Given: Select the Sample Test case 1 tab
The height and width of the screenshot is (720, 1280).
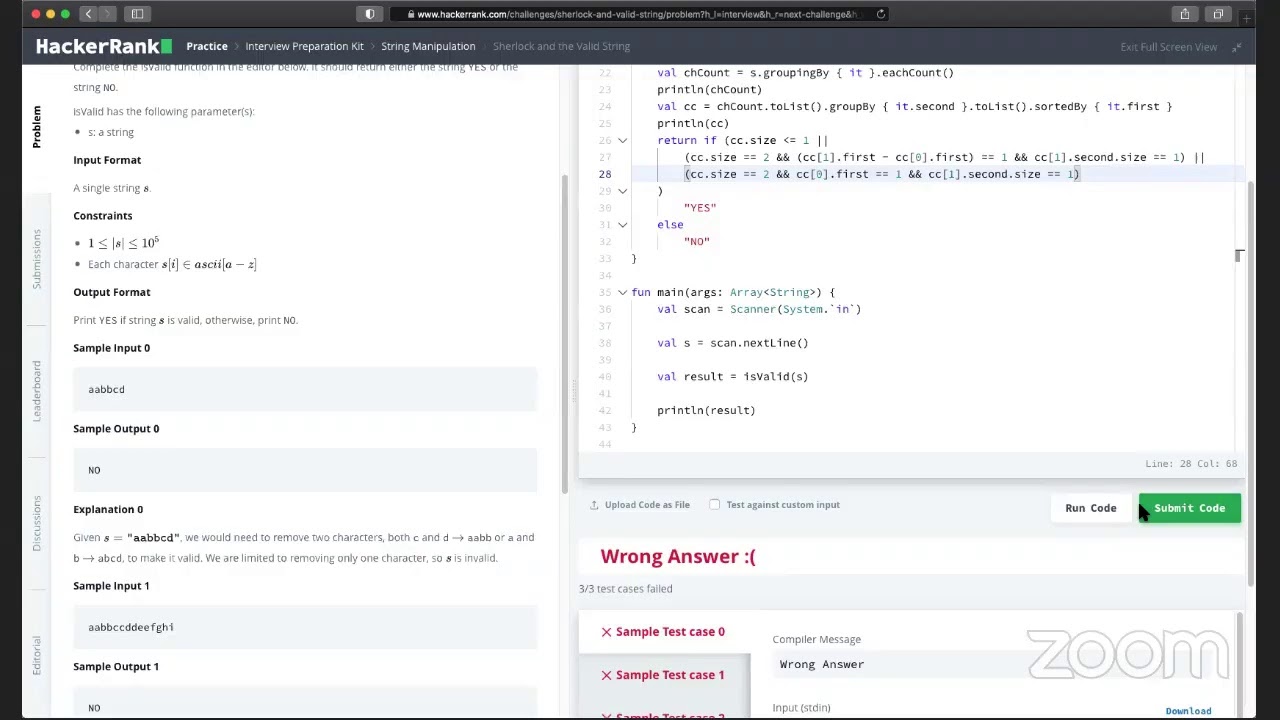Looking at the screenshot, I should coord(664,675).
